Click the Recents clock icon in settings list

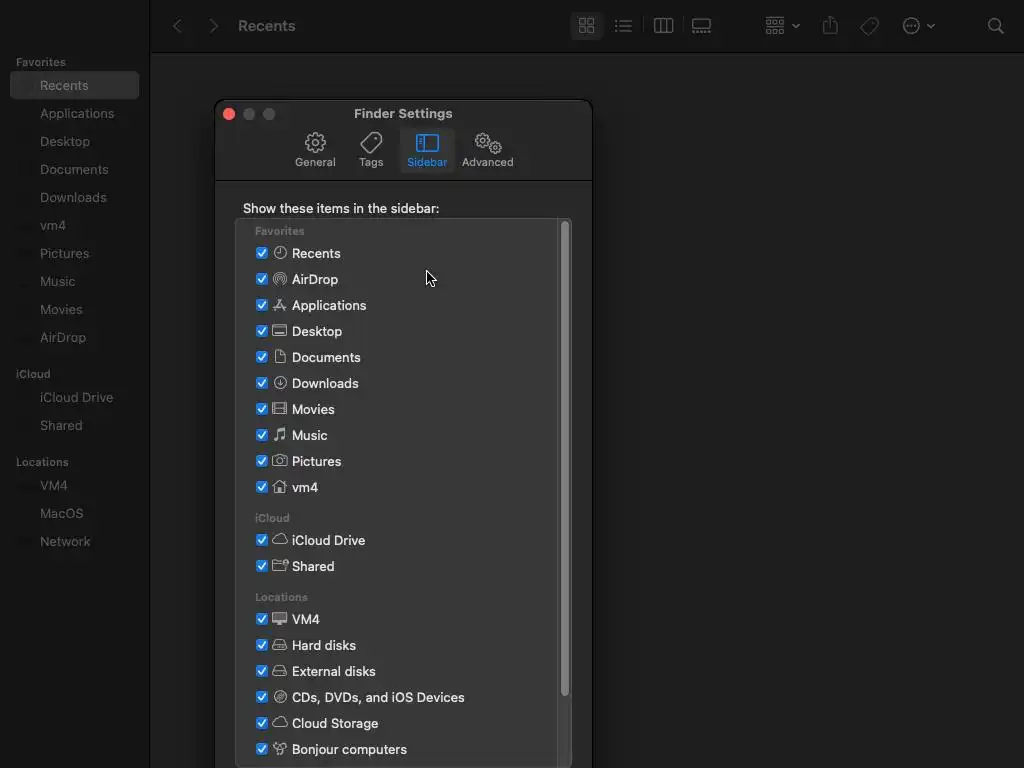click(x=280, y=253)
